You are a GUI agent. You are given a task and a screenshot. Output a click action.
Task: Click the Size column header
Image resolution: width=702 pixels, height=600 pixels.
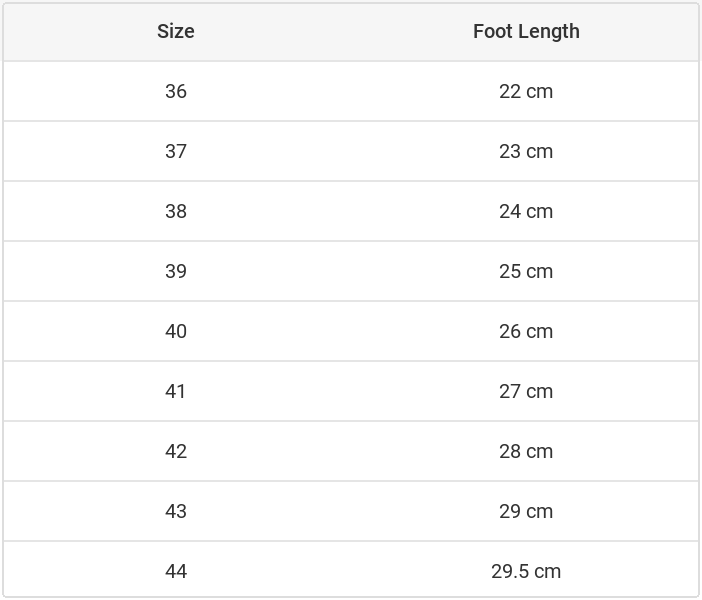coord(176,31)
